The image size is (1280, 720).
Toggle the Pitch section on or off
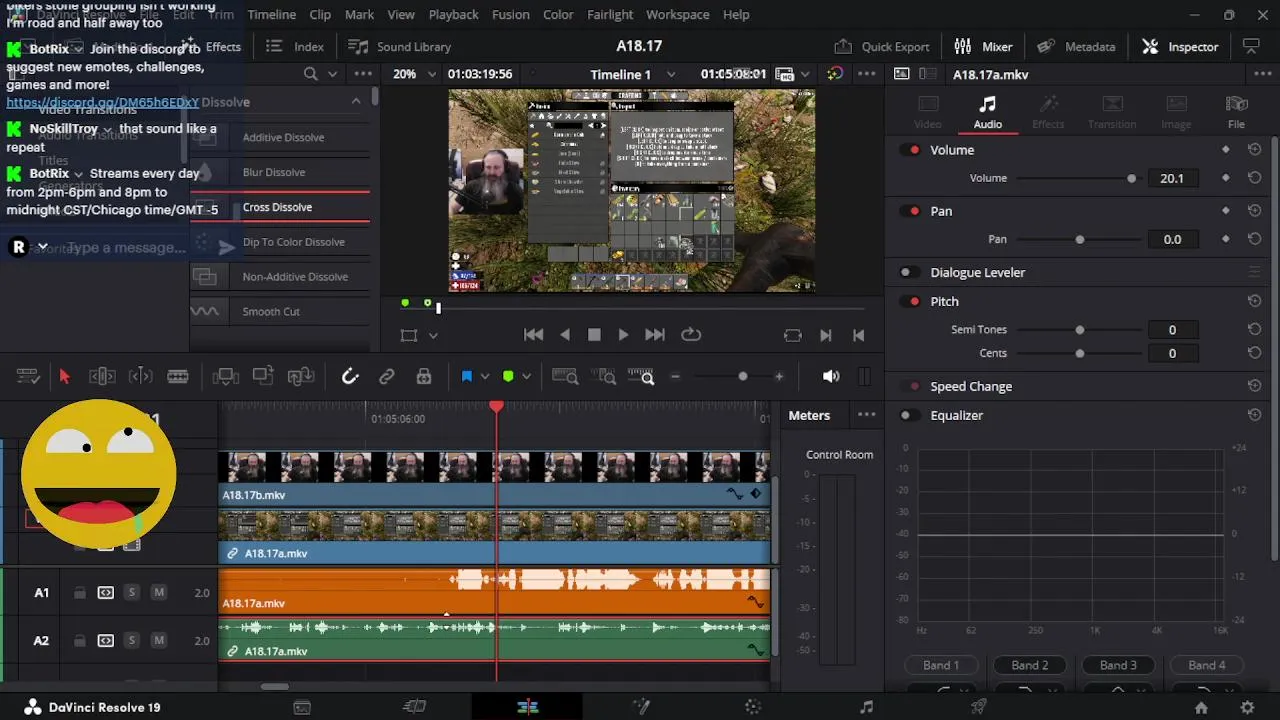pyautogui.click(x=911, y=301)
